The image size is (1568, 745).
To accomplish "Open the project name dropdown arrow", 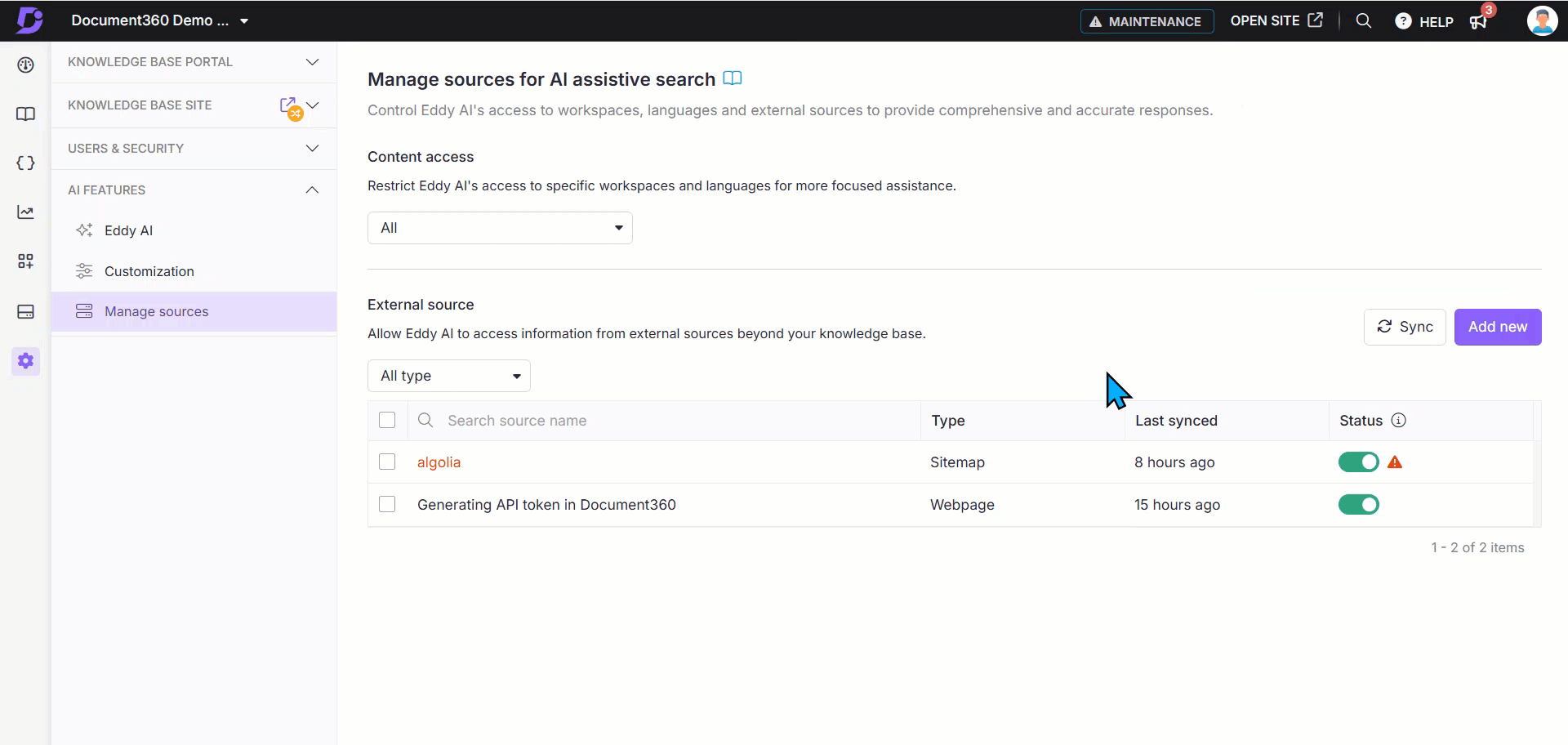I will [244, 21].
